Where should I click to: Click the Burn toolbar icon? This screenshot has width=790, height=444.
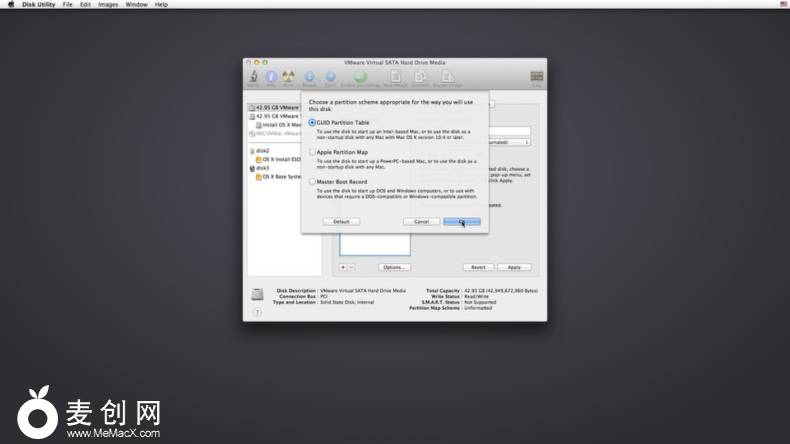coord(288,77)
